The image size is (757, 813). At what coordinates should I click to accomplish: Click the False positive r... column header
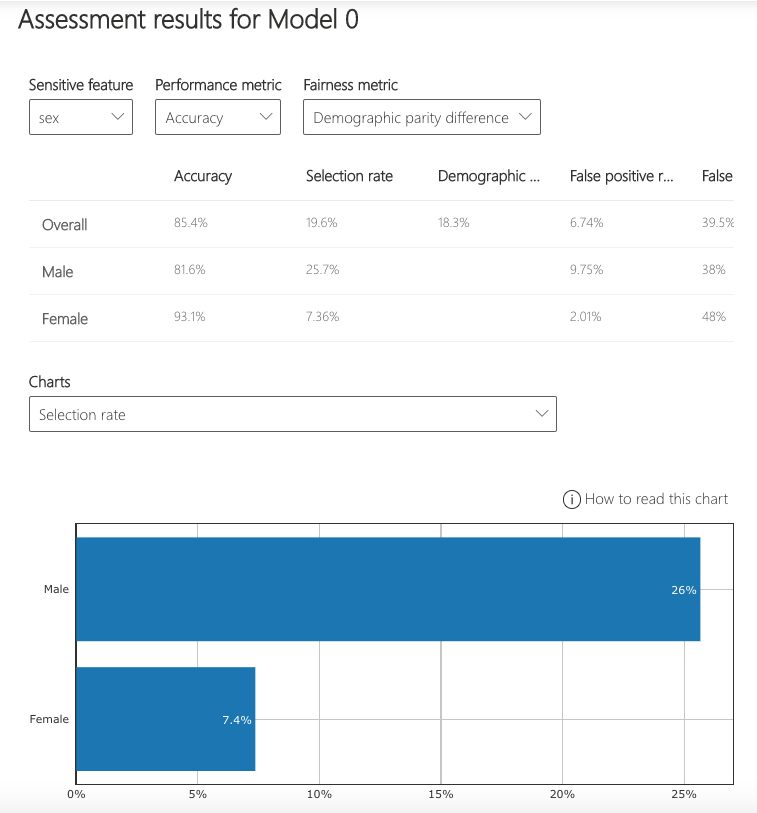621,176
